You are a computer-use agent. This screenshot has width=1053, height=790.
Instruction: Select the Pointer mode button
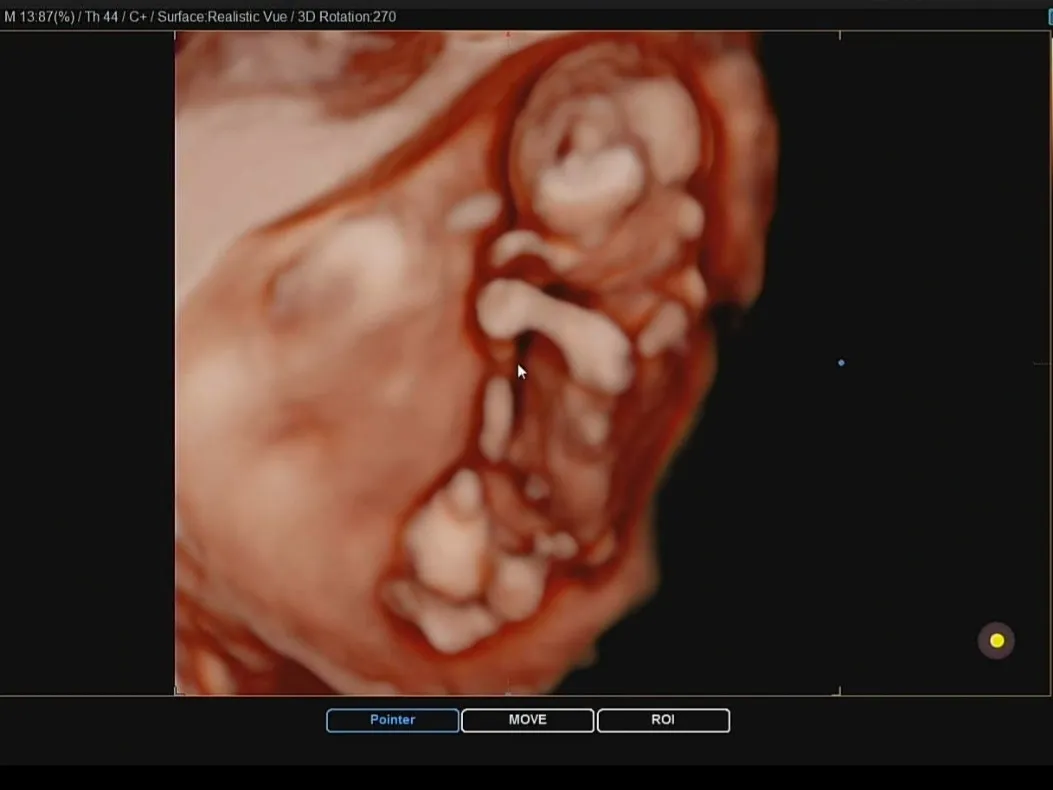pos(392,720)
